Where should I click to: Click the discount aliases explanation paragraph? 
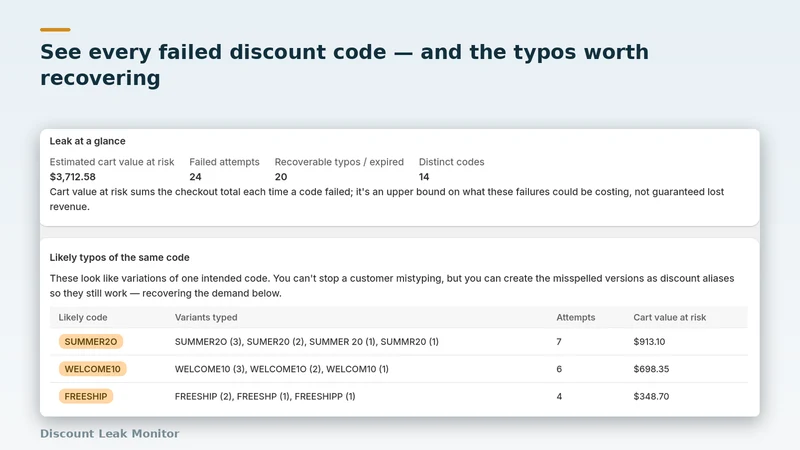coord(392,286)
